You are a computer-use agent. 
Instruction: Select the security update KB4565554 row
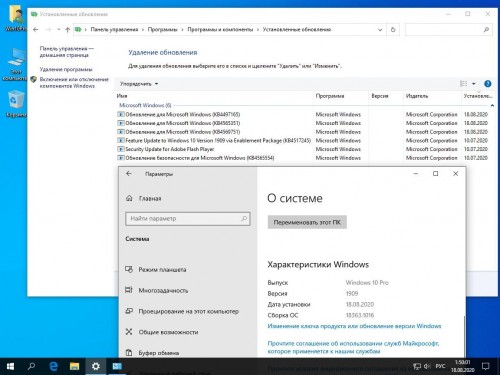pyautogui.click(x=303, y=158)
